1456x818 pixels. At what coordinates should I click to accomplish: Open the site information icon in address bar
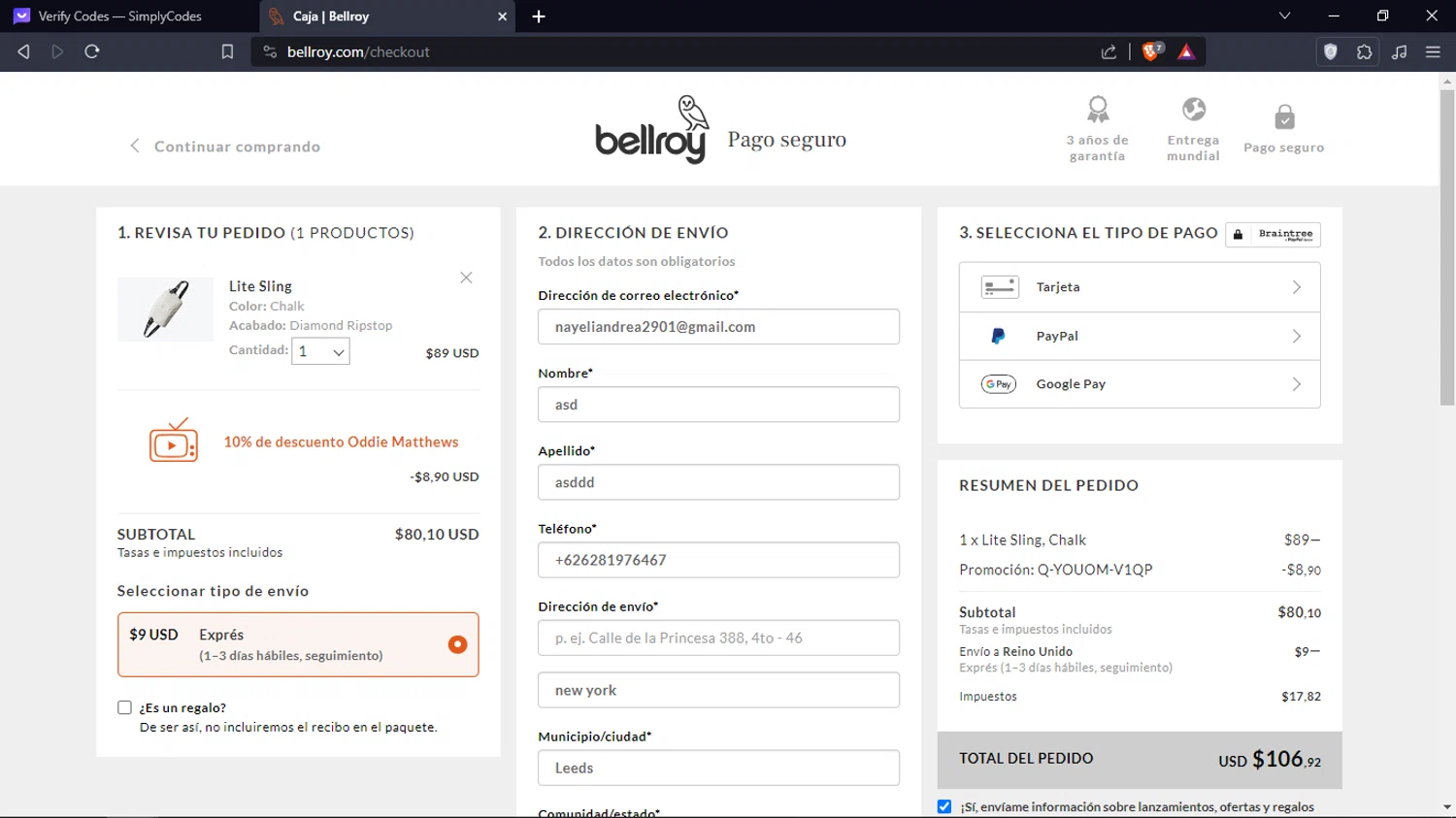[x=270, y=51]
